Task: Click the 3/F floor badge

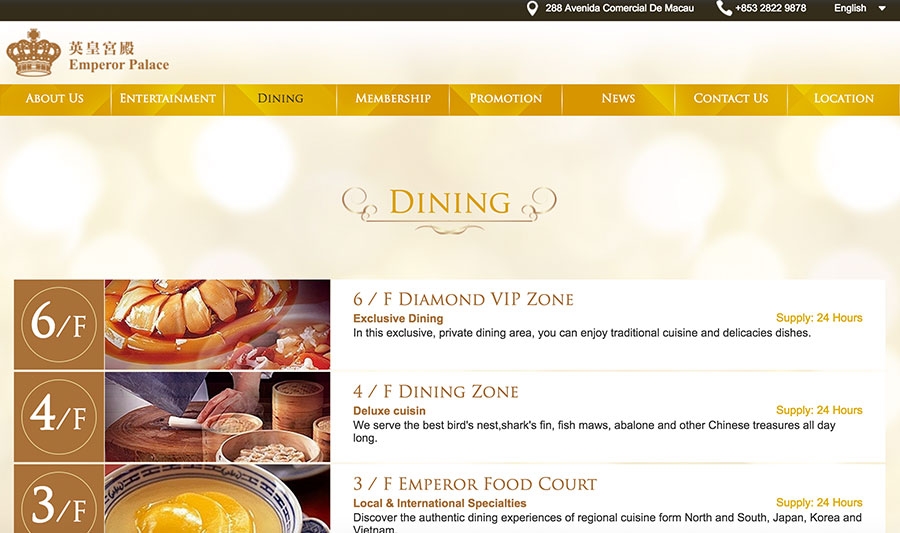Action: (x=59, y=499)
